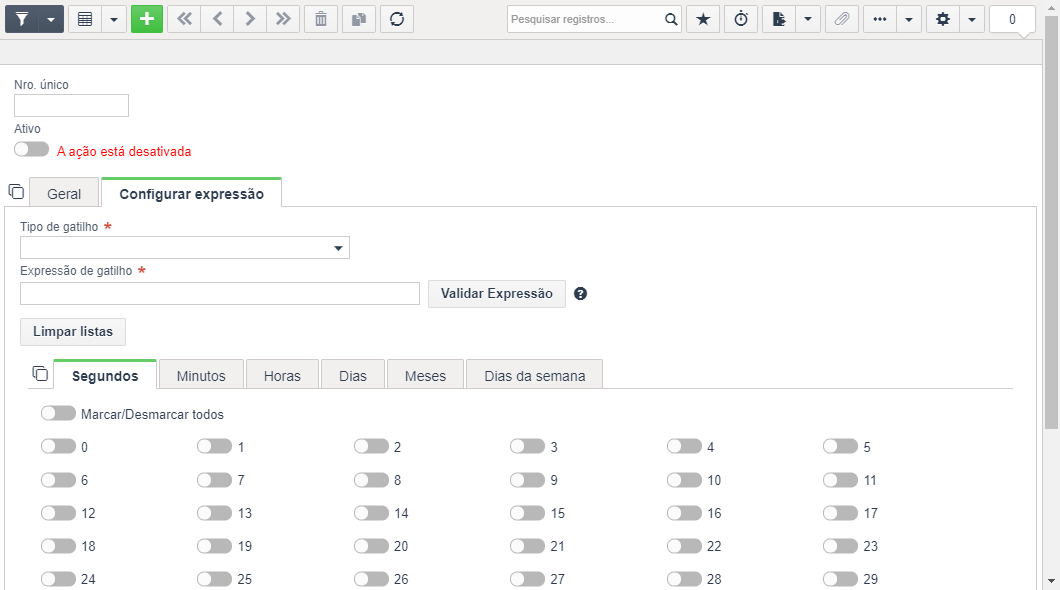The image size is (1060, 590).
Task: Toggle the second 9 switch
Action: pos(527,479)
